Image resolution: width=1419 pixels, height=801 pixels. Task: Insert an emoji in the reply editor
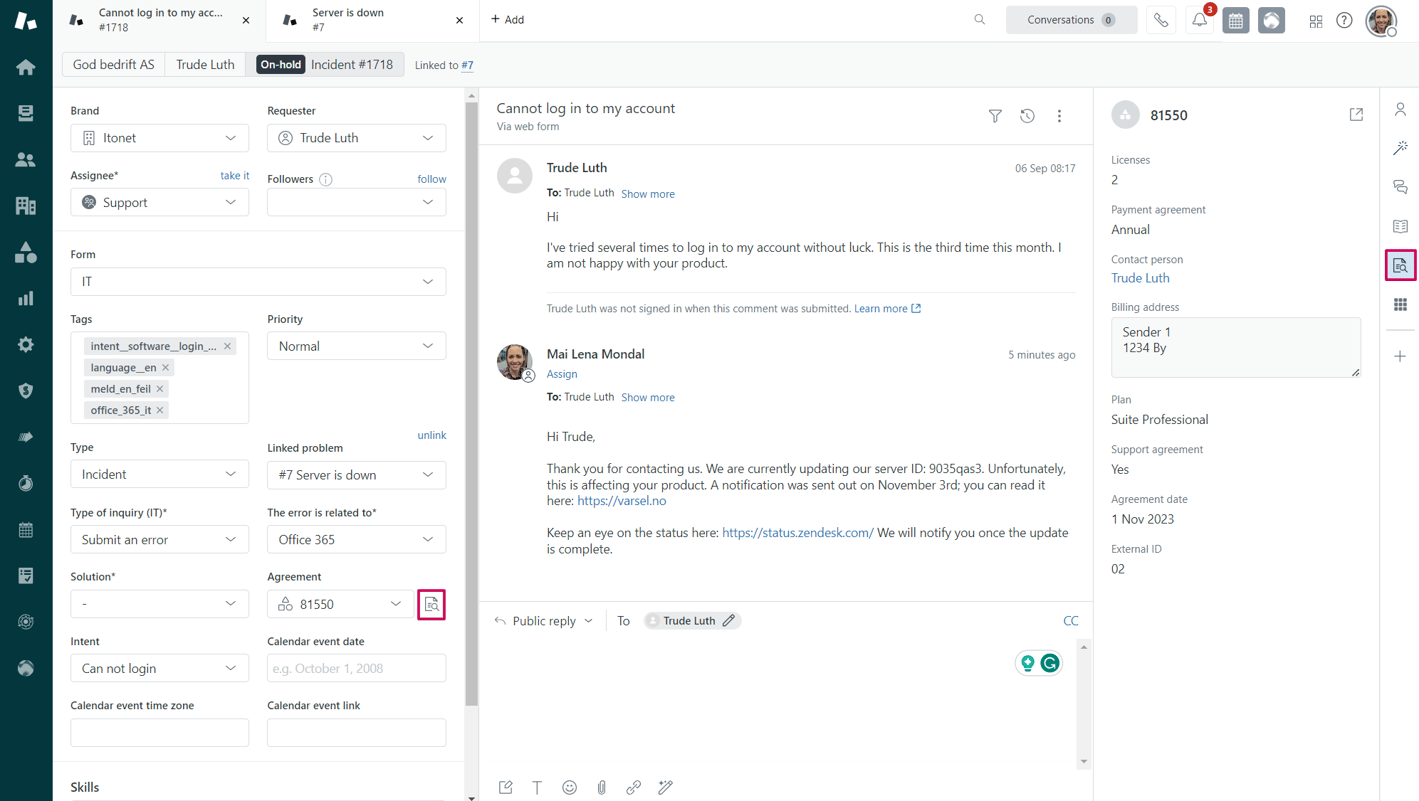coord(569,787)
